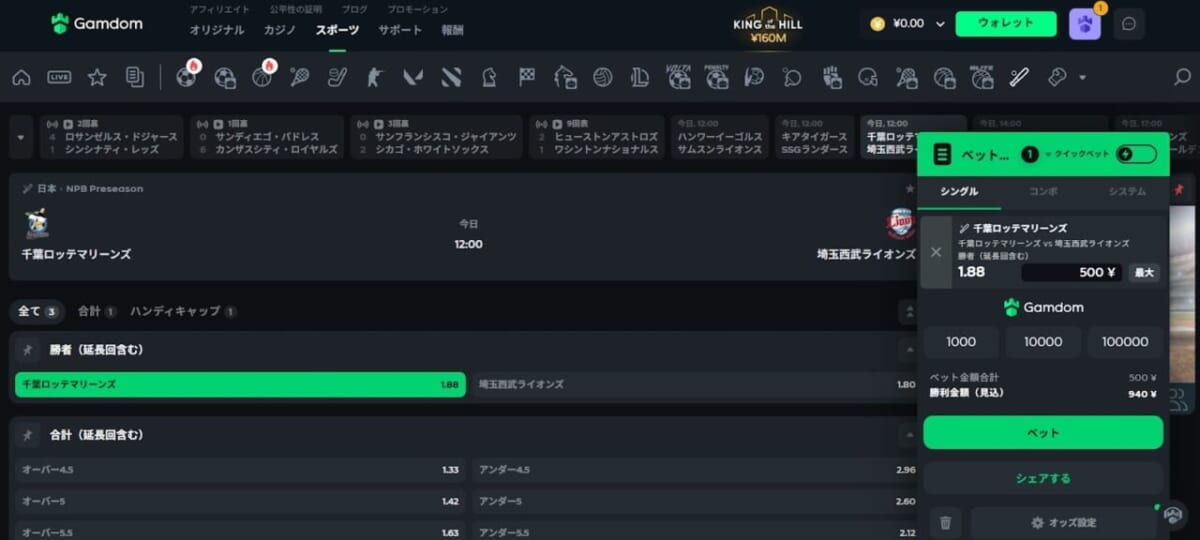Edit the 500 ¥ stake field
This screenshot has width=1200, height=540.
click(x=1072, y=272)
